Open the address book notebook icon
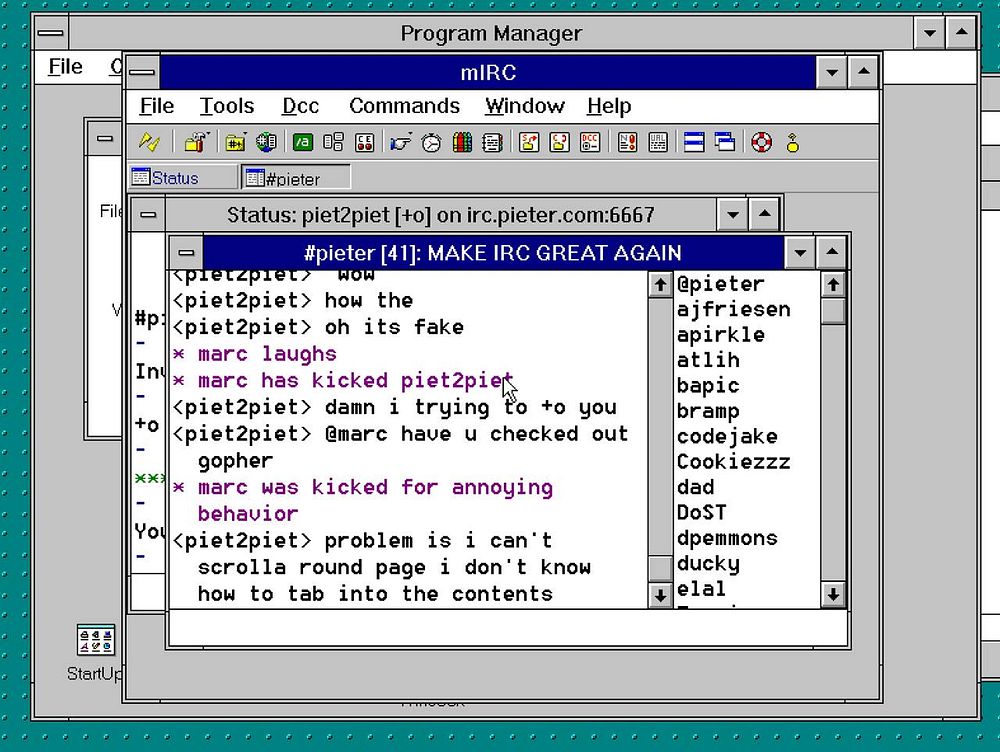This screenshot has width=1000, height=752. (492, 142)
